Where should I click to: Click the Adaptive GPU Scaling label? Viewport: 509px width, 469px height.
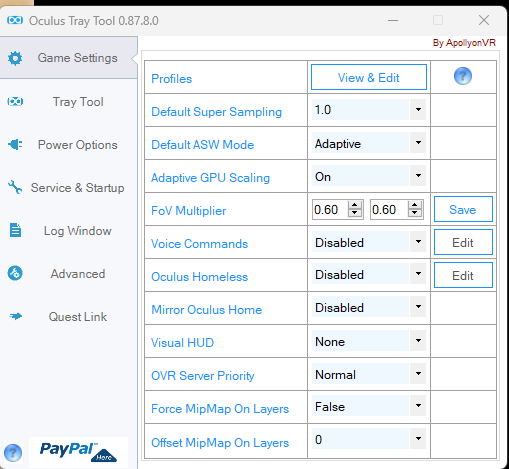[x=210, y=178]
